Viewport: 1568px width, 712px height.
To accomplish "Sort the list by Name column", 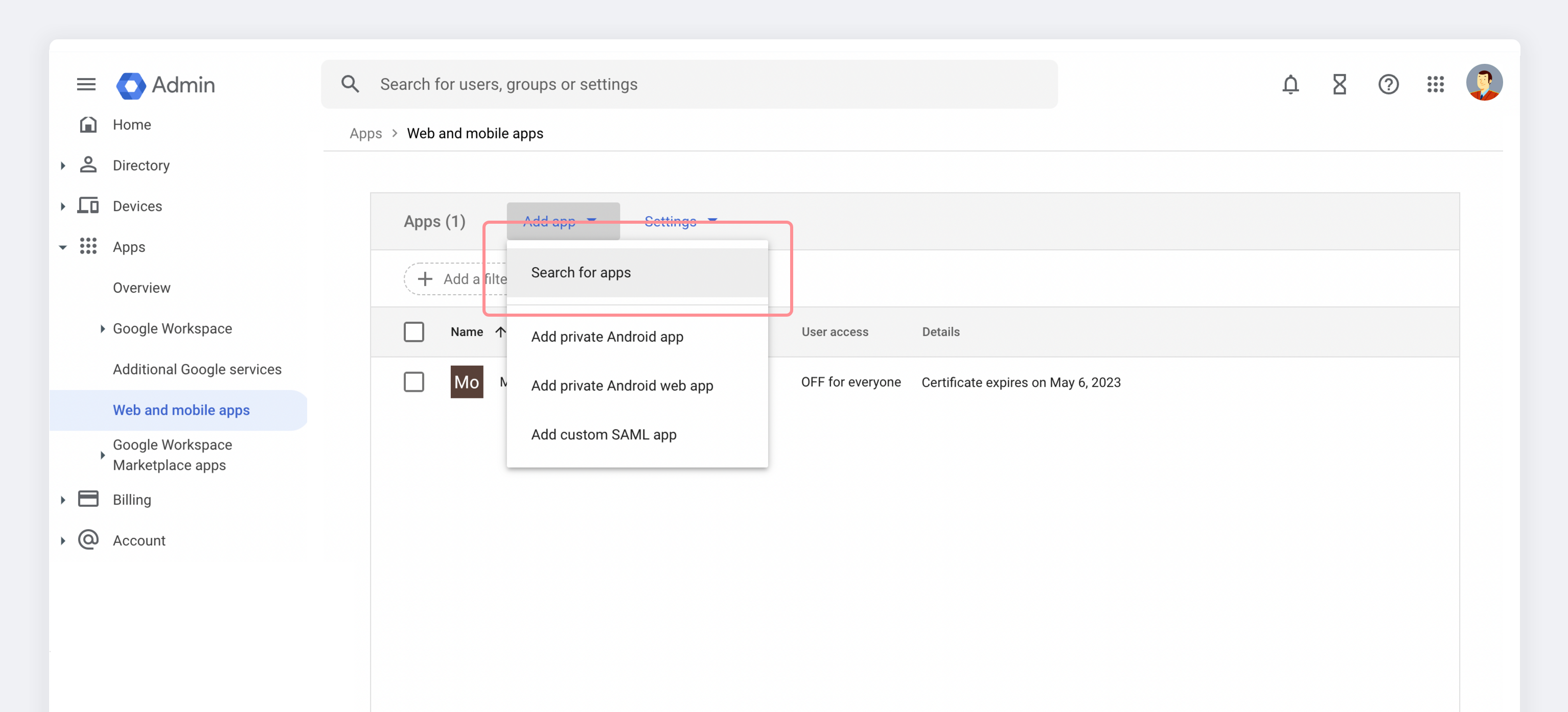I will [467, 331].
